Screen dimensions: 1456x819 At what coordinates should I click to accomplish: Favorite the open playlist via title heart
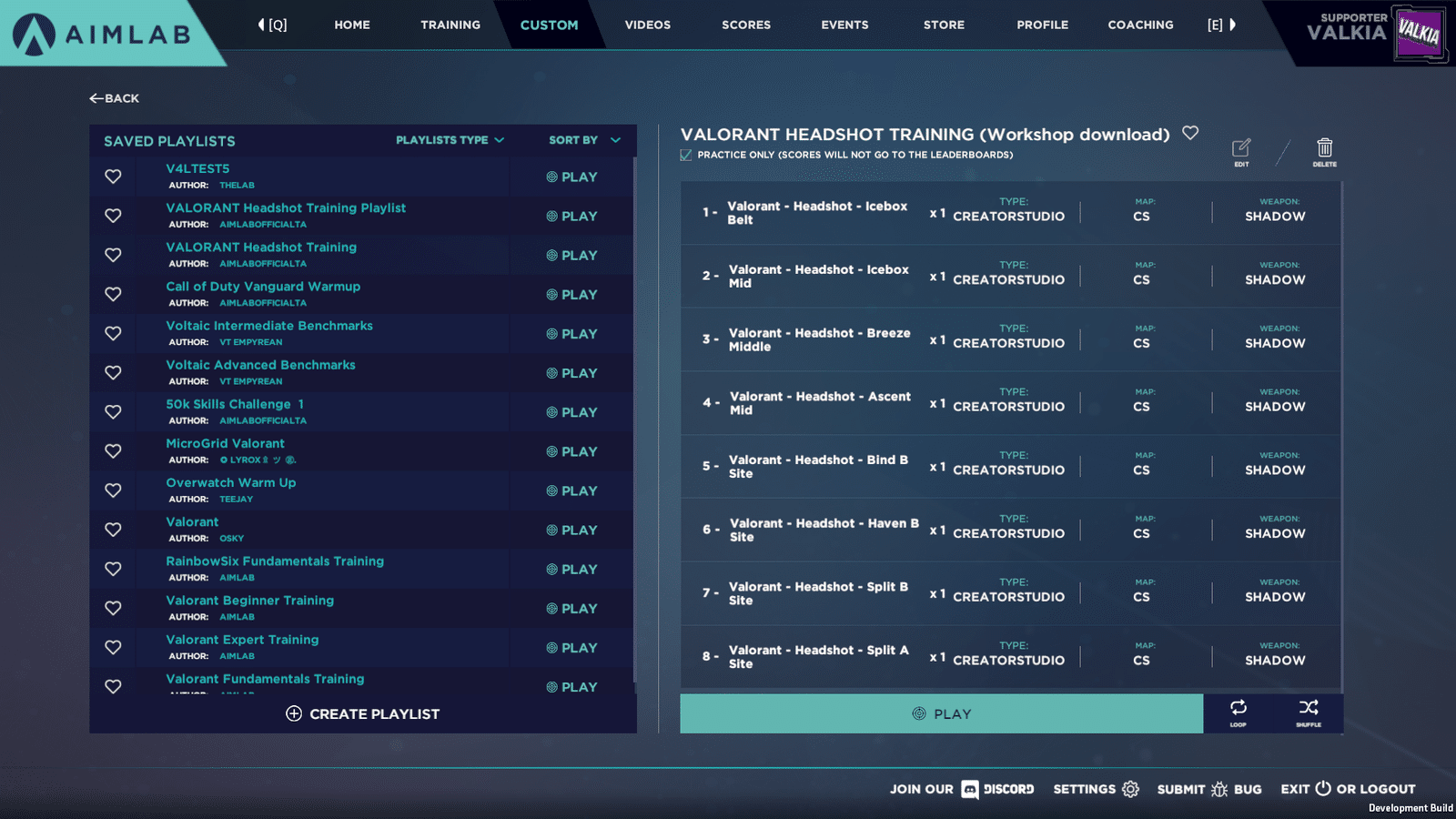(1190, 133)
